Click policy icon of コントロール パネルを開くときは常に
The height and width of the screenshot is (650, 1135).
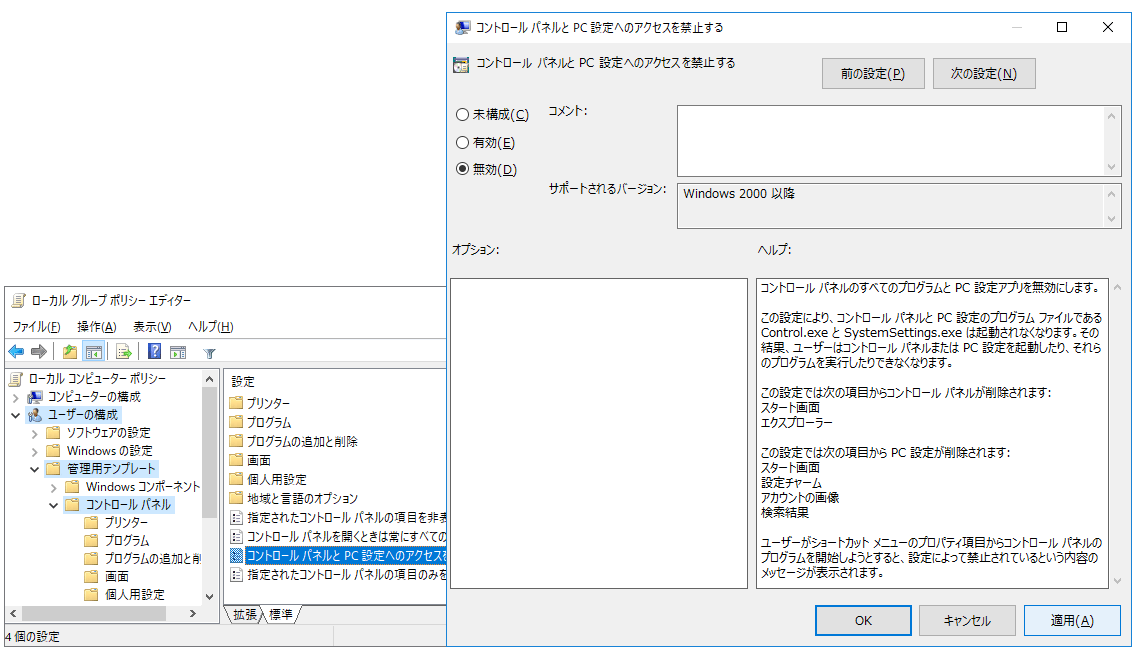(x=236, y=536)
